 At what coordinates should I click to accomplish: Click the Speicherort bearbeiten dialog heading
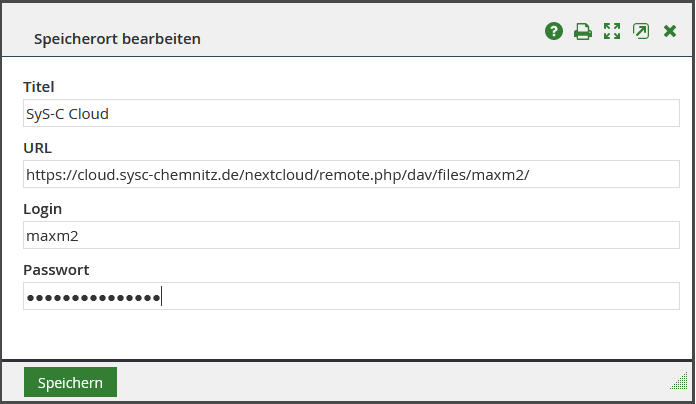(x=117, y=39)
